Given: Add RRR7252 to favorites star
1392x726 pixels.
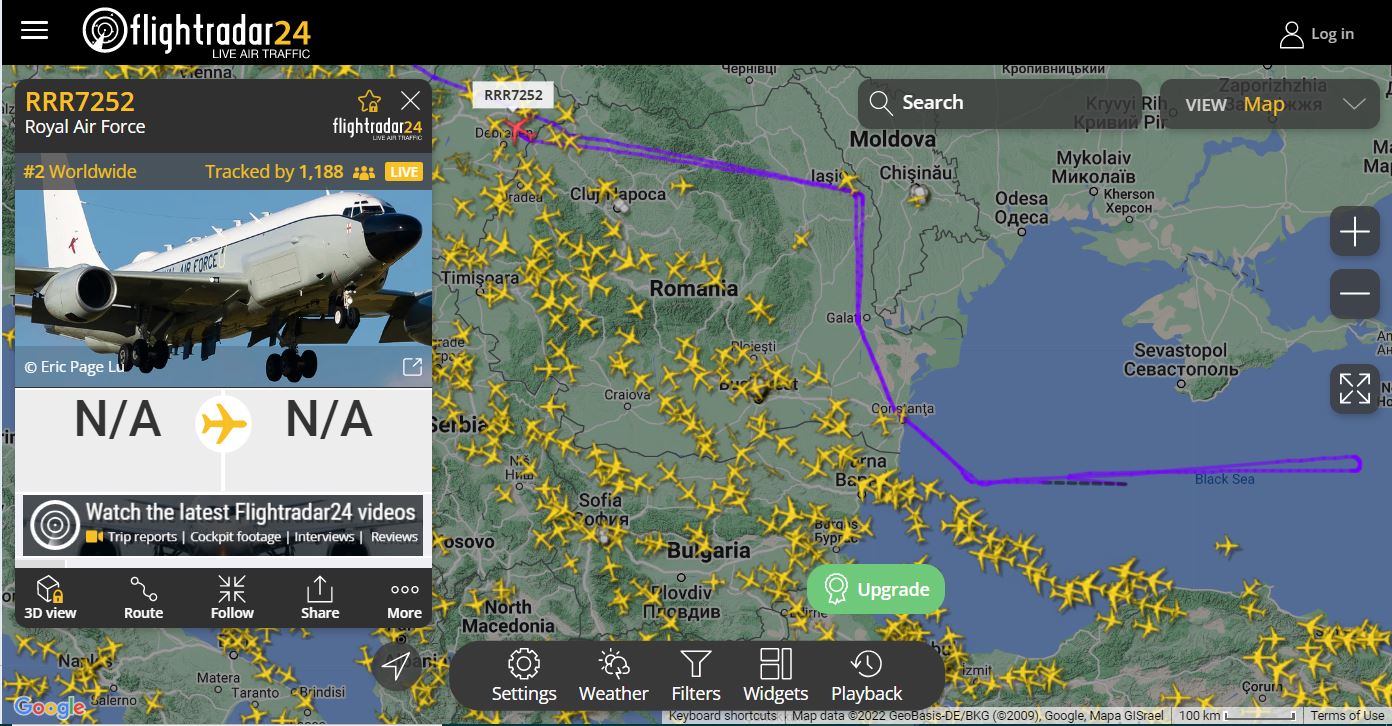Looking at the screenshot, I should click(370, 101).
